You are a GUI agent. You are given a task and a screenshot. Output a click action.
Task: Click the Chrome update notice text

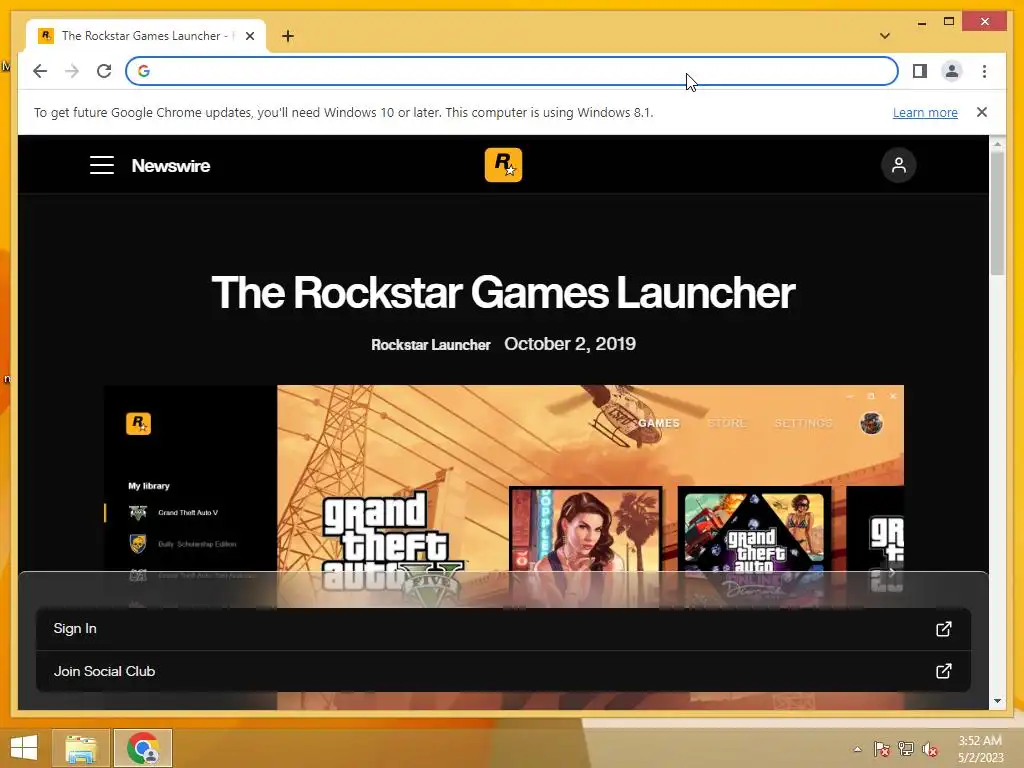point(344,112)
